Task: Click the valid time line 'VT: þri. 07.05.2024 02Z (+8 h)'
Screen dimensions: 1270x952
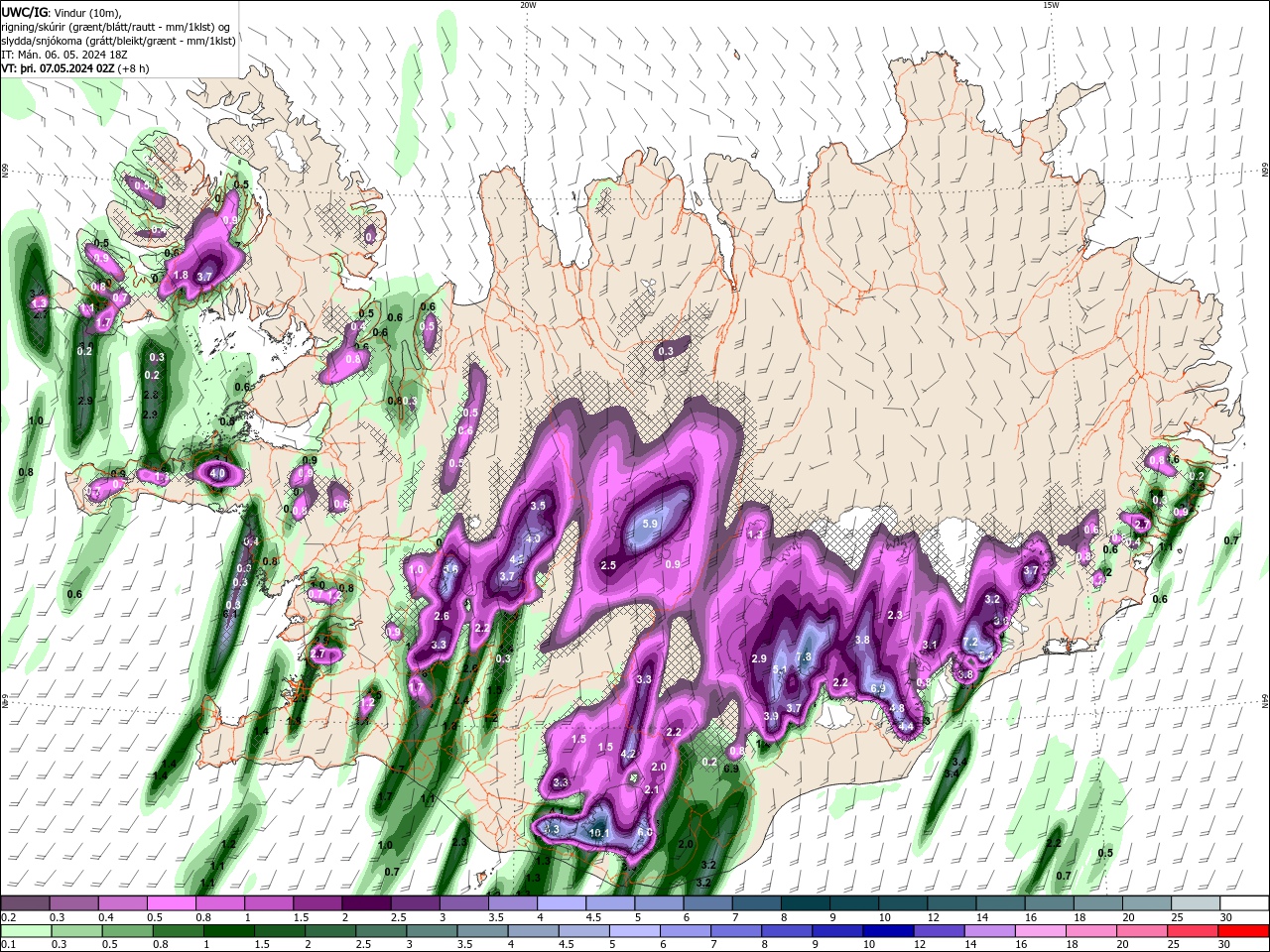Action: click(x=75, y=68)
